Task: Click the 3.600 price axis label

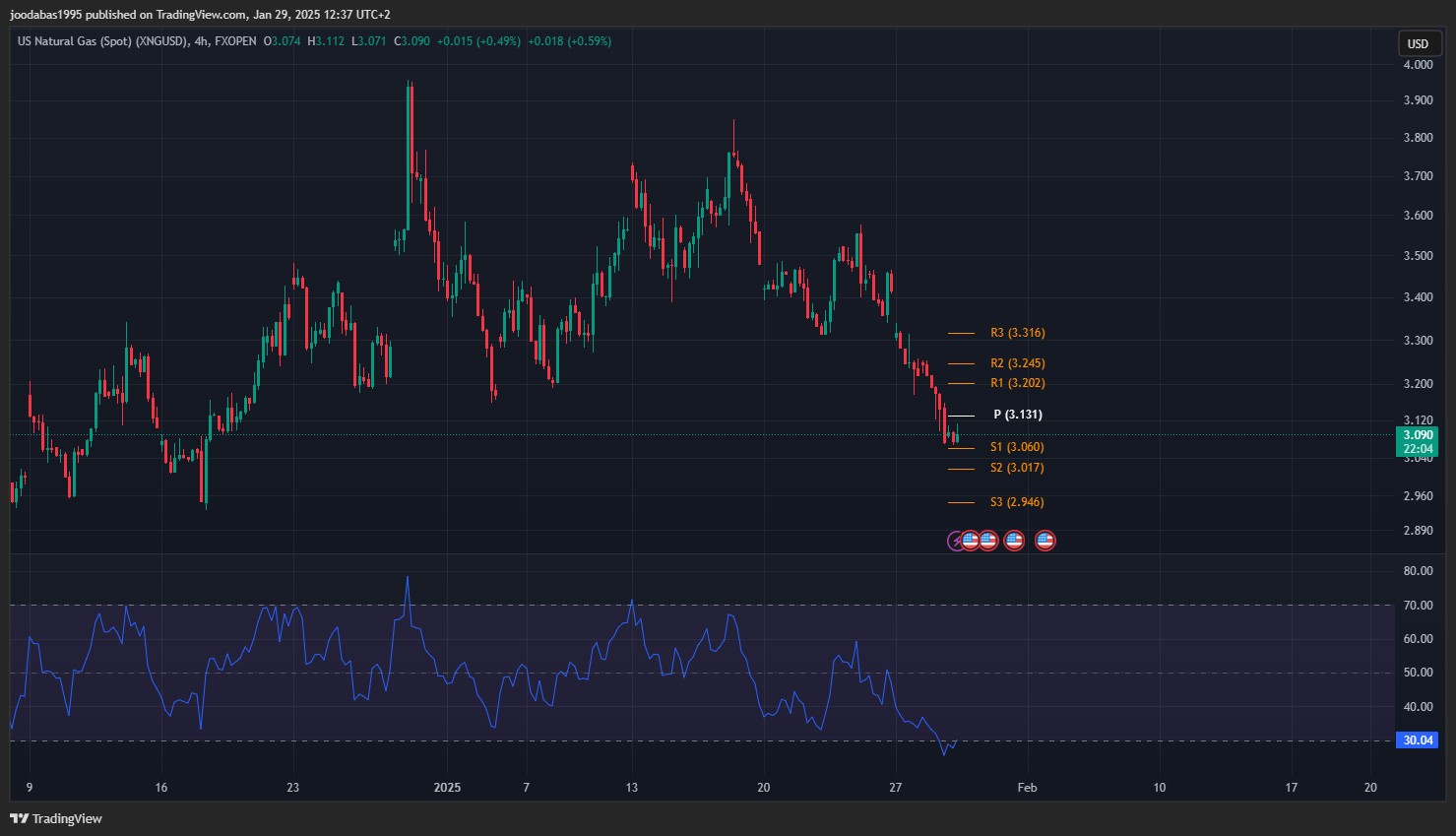Action: [1419, 216]
